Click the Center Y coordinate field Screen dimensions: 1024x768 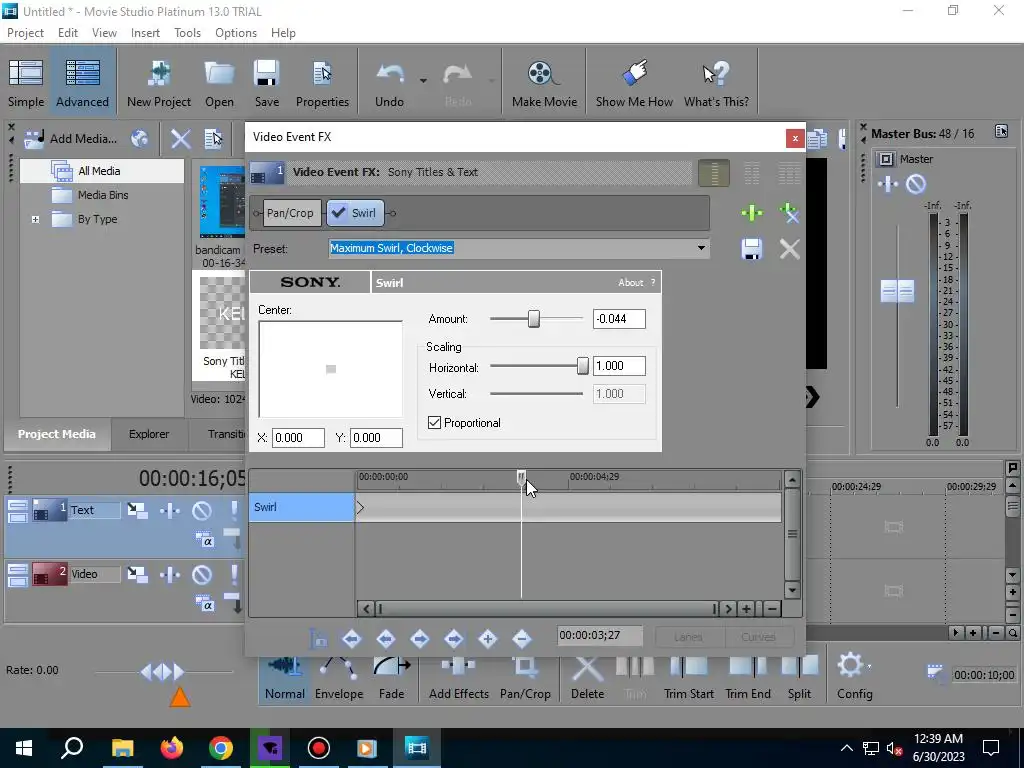click(376, 438)
